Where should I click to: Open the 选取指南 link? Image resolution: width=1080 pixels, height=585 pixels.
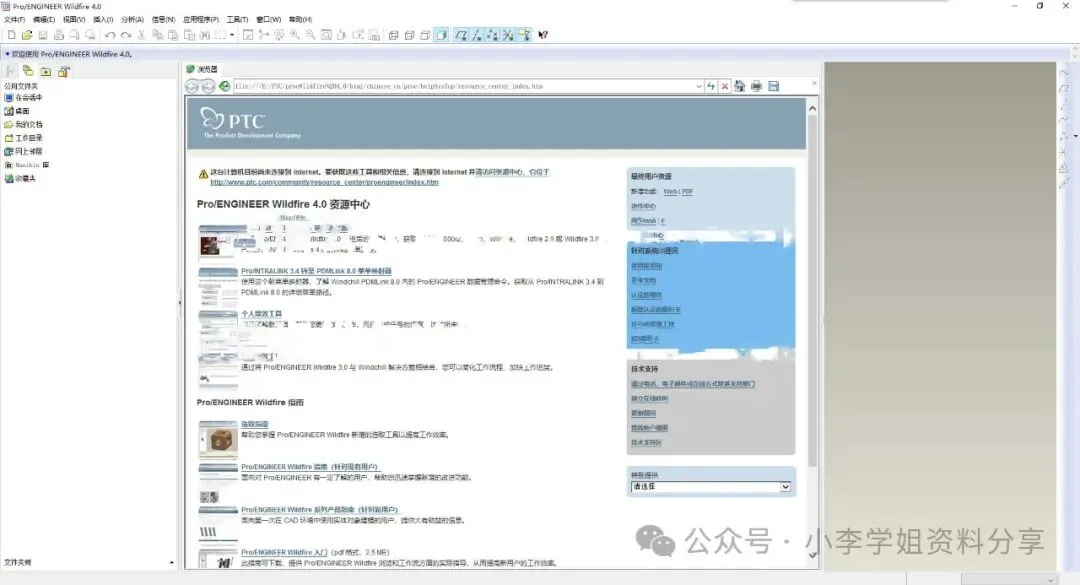point(254,424)
